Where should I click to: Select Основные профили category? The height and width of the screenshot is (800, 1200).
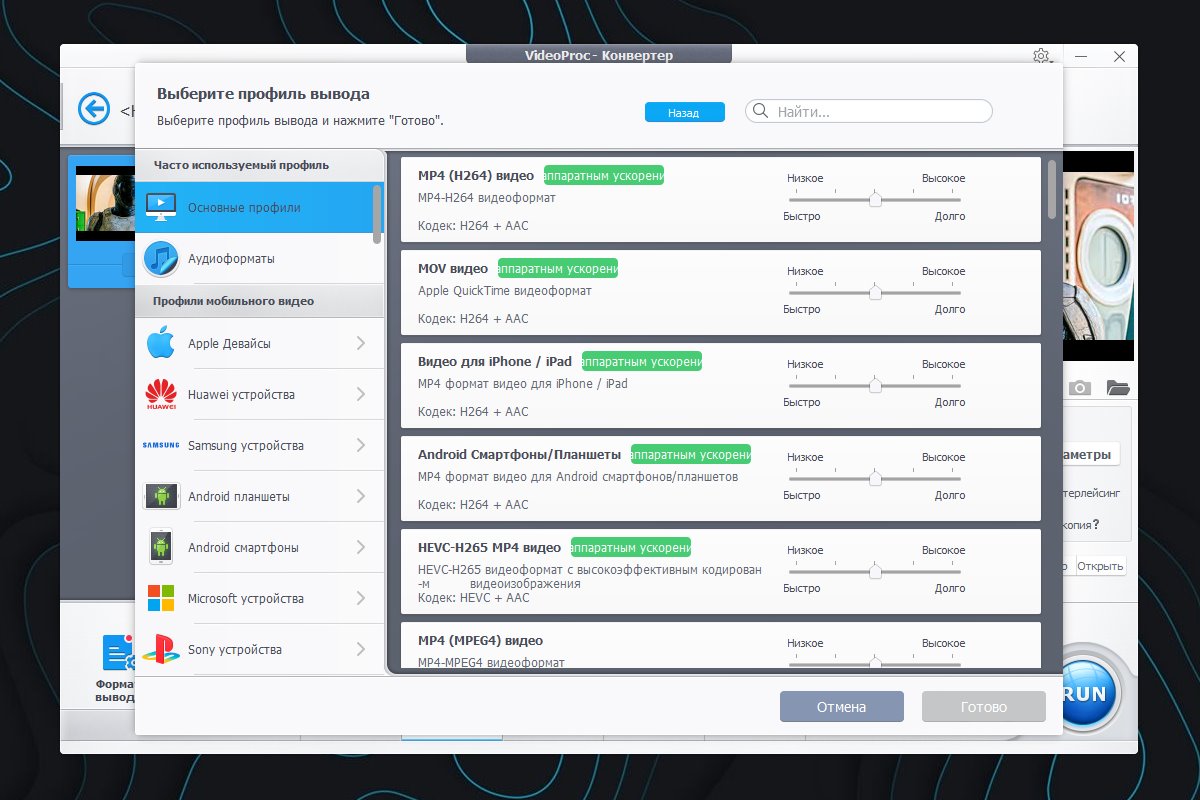click(x=244, y=208)
